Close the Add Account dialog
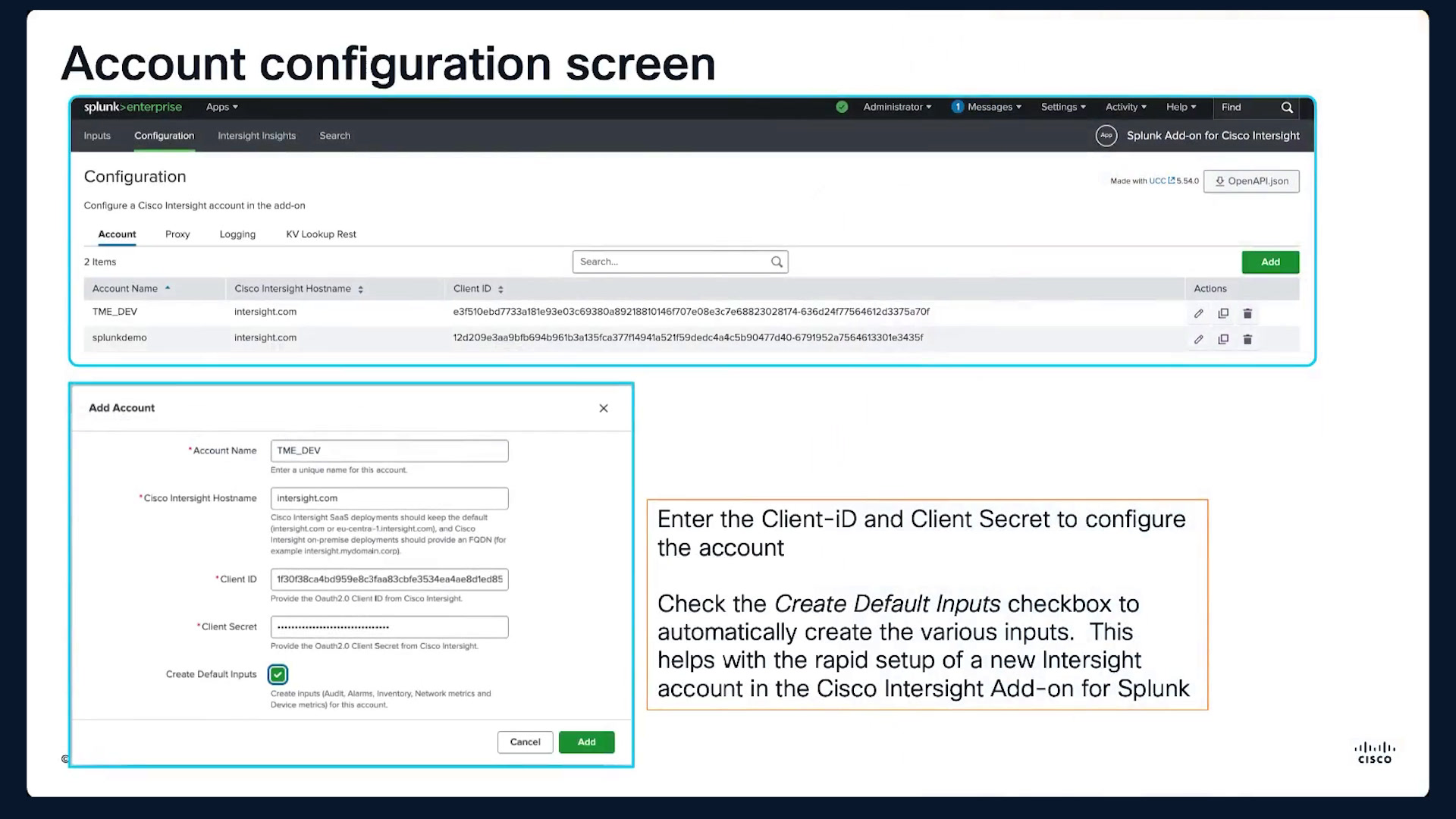The height and width of the screenshot is (819, 1456). pos(604,408)
